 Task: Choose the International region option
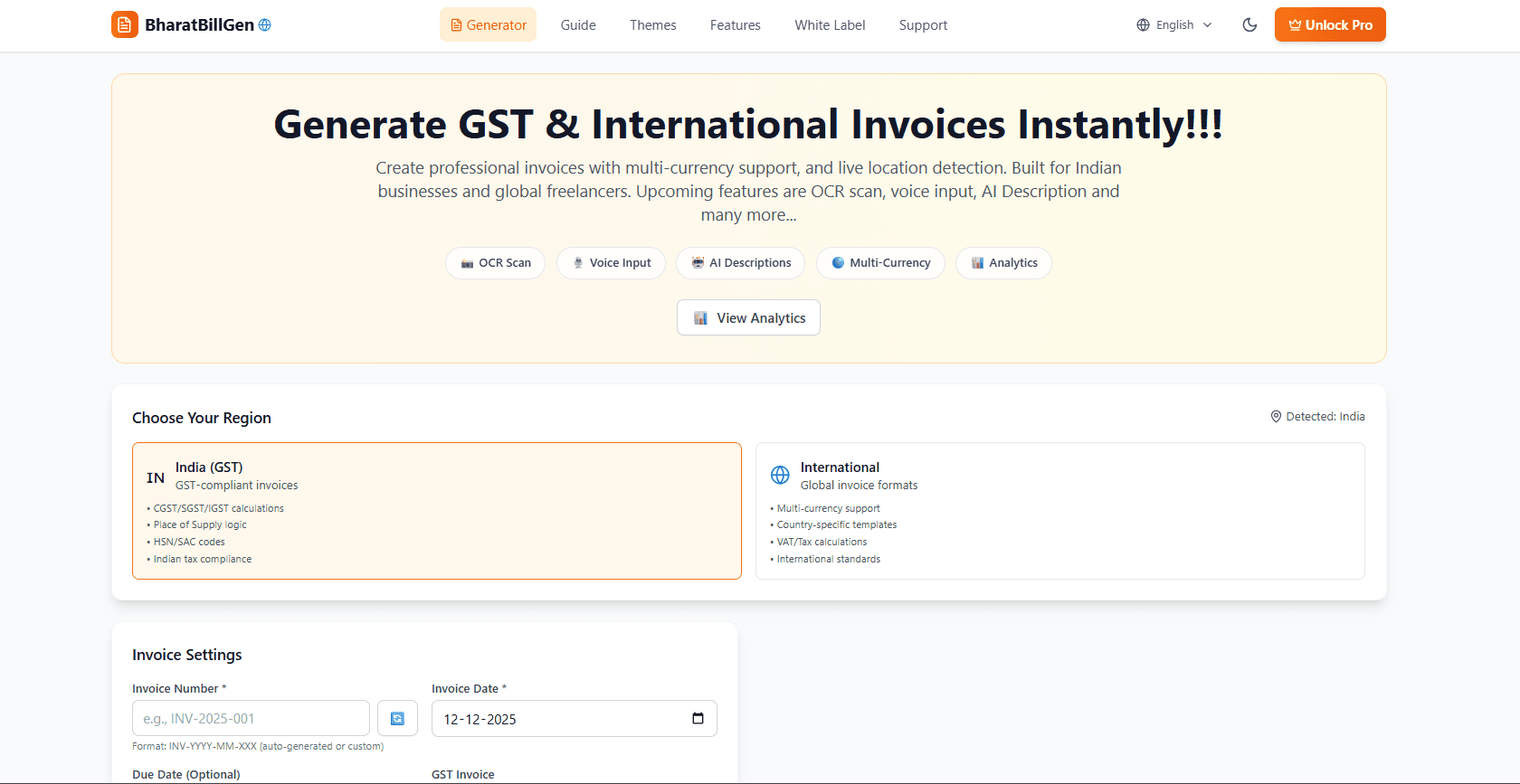point(1059,511)
